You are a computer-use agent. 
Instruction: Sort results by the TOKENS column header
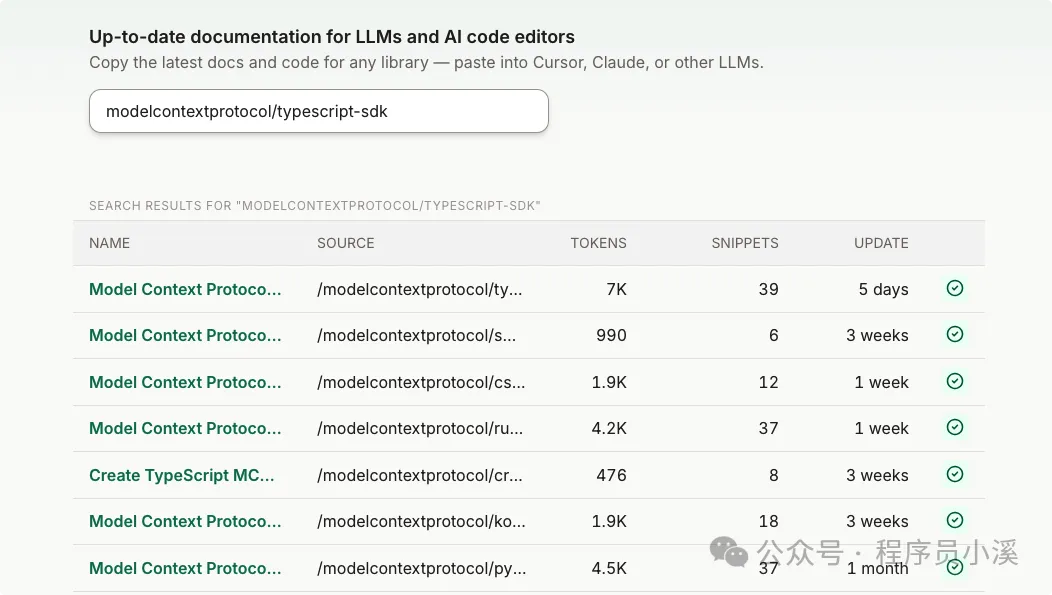click(x=598, y=243)
